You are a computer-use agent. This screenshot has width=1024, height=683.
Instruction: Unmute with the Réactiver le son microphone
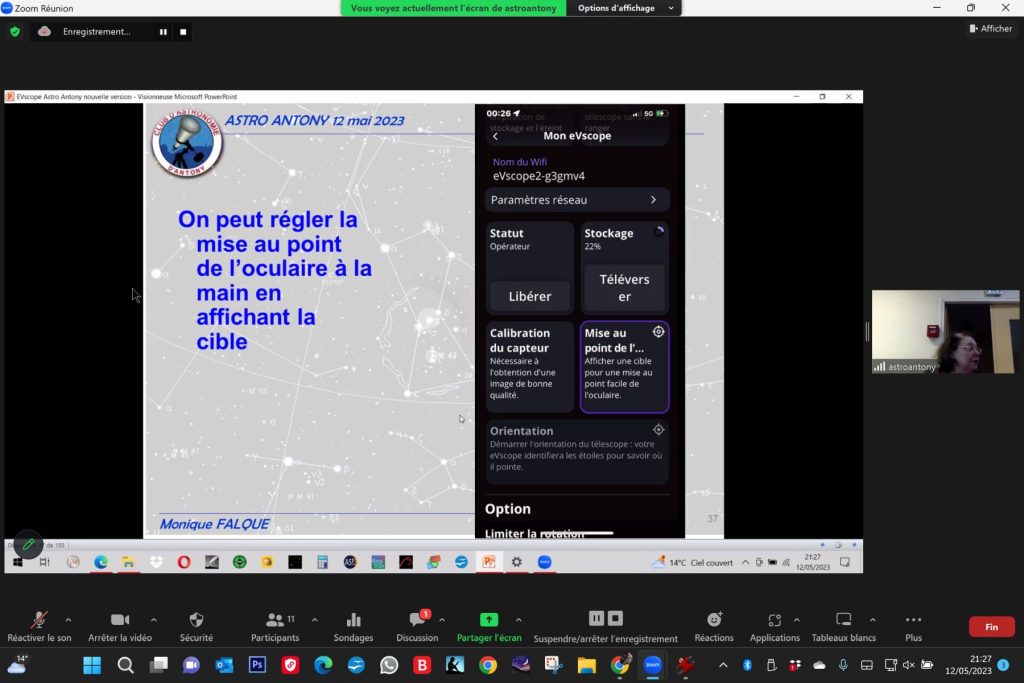(x=39, y=626)
